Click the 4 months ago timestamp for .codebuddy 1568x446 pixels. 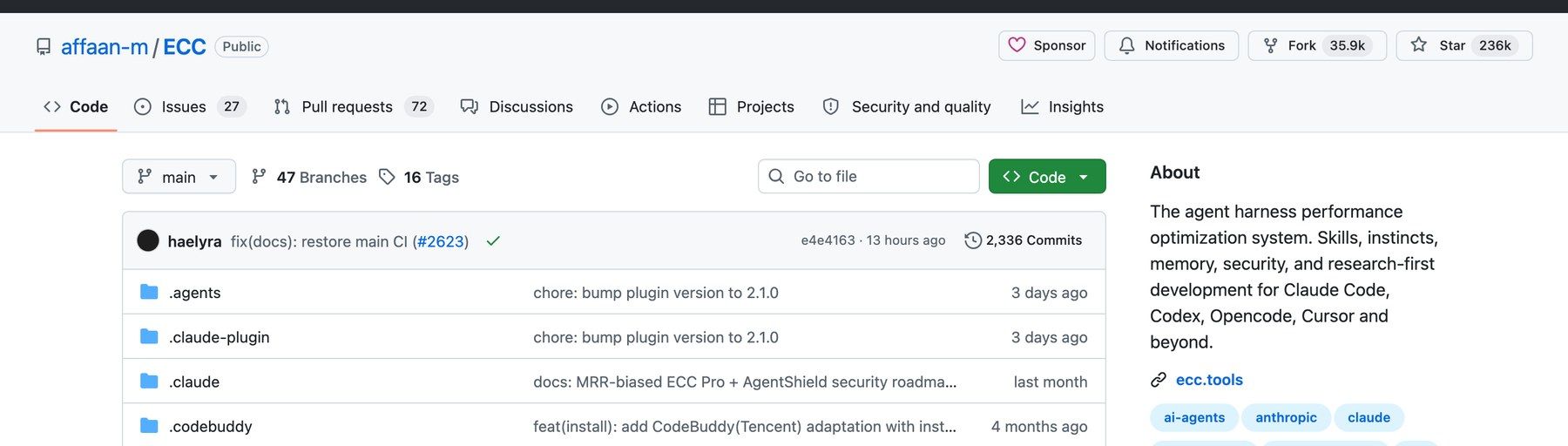tap(1039, 426)
